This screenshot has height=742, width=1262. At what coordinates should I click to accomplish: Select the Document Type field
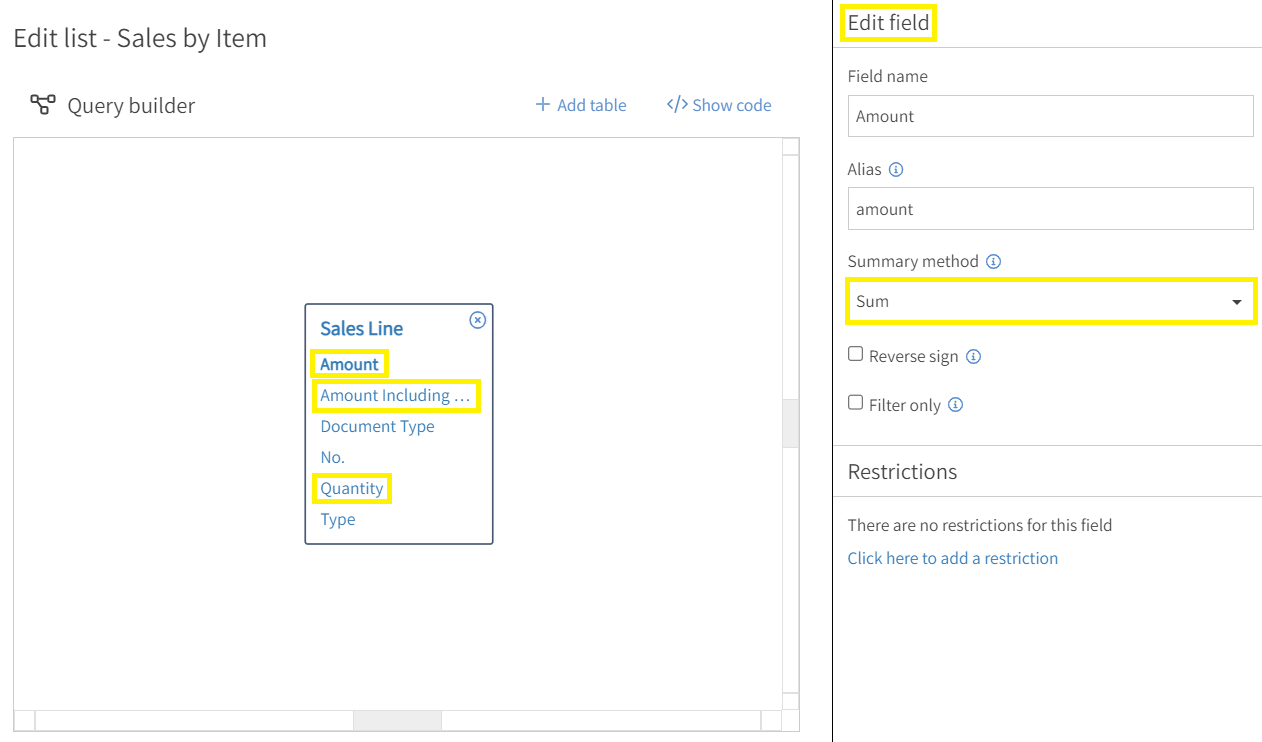pyautogui.click(x=377, y=426)
